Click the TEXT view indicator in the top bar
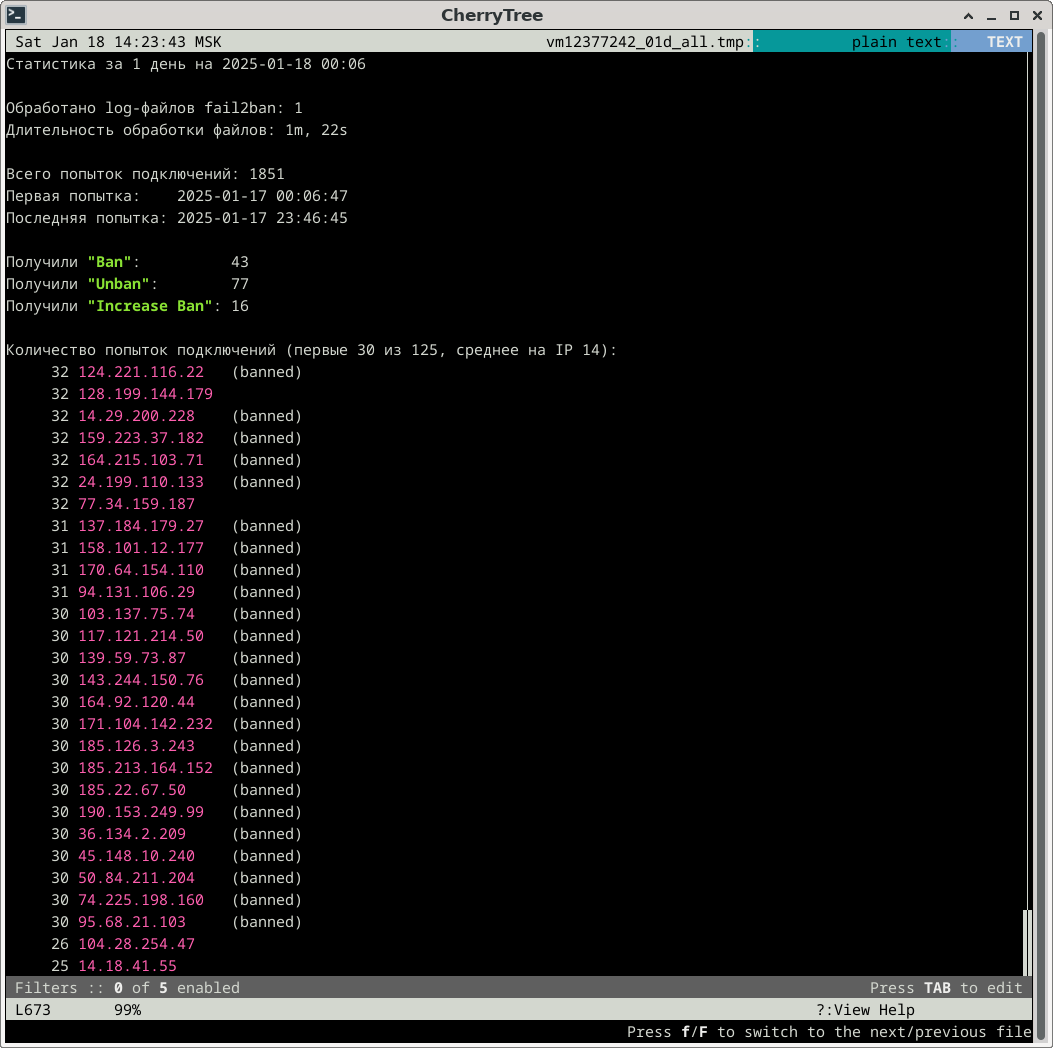This screenshot has height=1048, width=1053. (x=1004, y=42)
